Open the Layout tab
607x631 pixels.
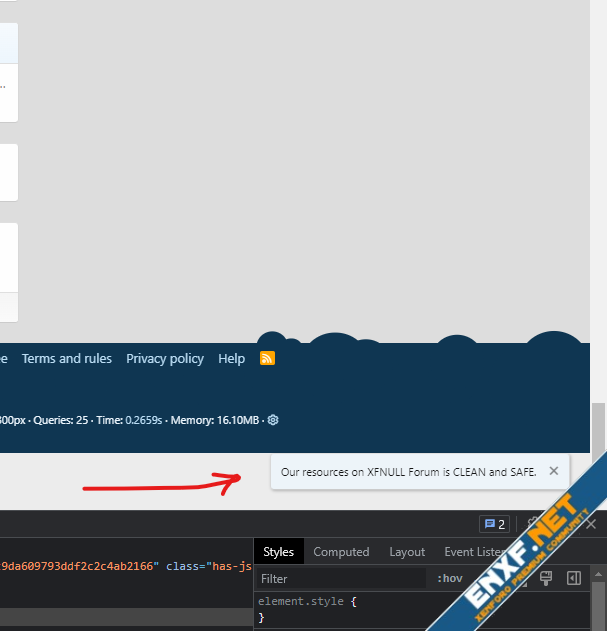(407, 552)
